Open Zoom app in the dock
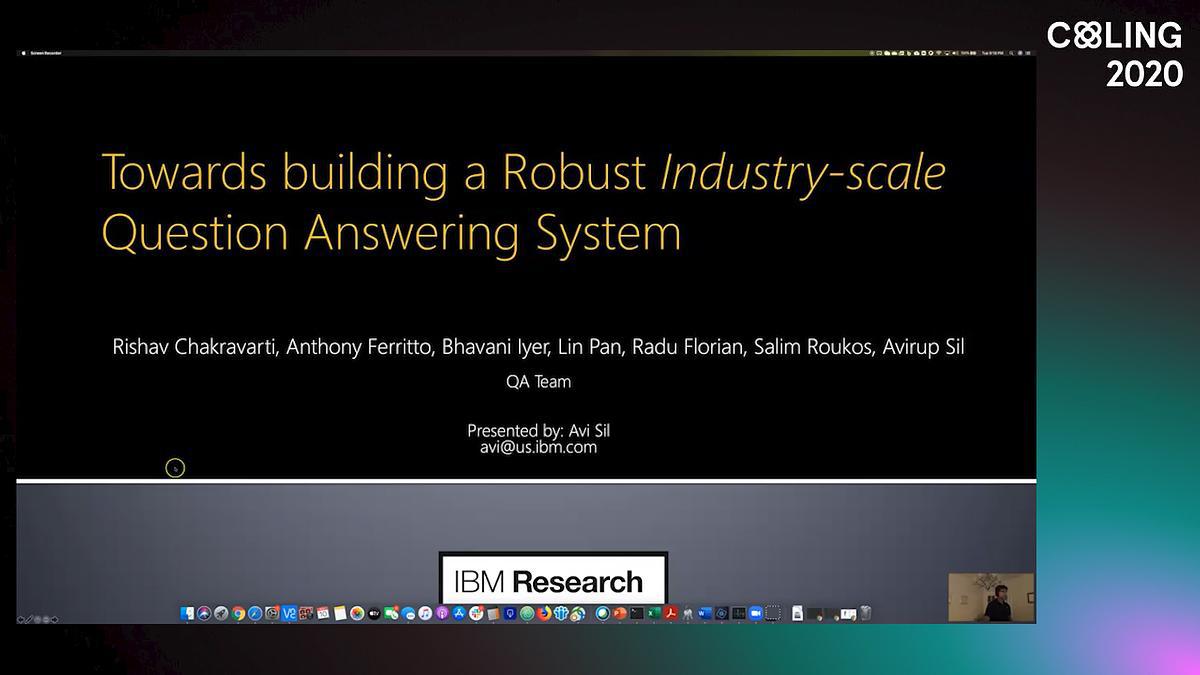 756,613
